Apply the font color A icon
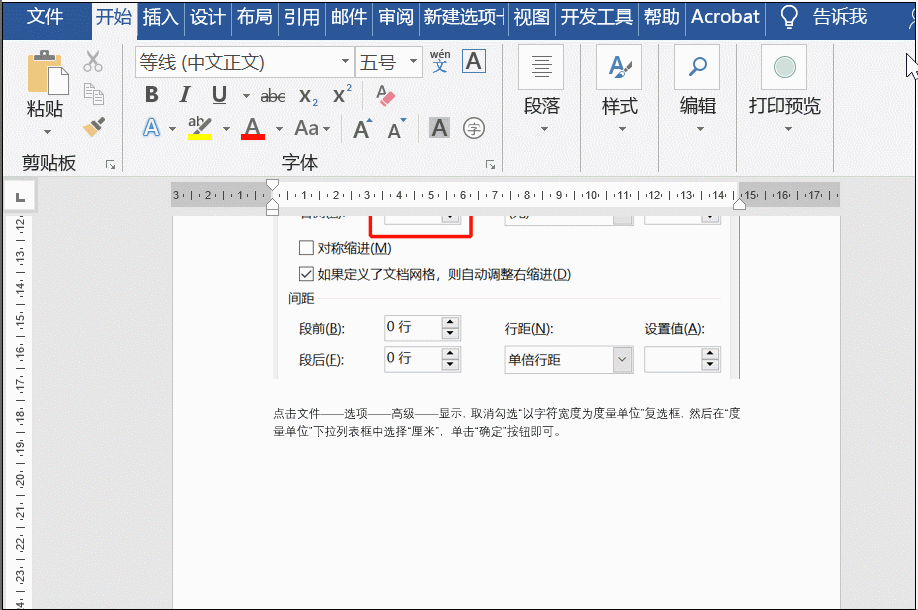This screenshot has height=610, width=918. (x=253, y=128)
